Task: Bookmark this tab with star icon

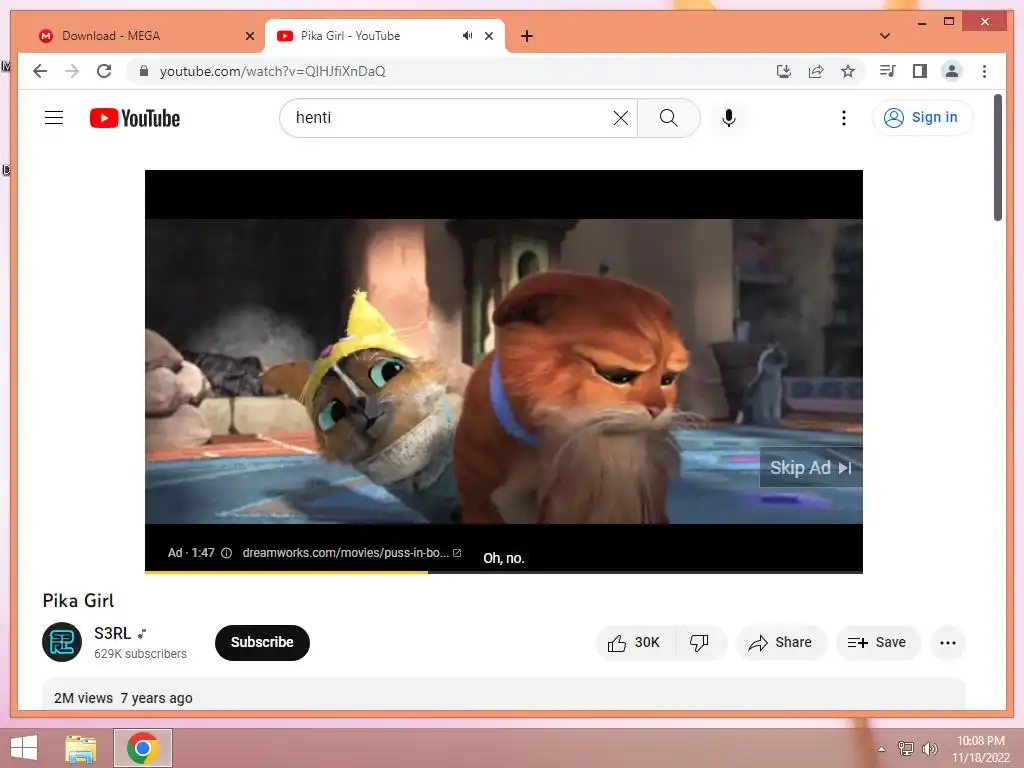Action: (x=848, y=71)
